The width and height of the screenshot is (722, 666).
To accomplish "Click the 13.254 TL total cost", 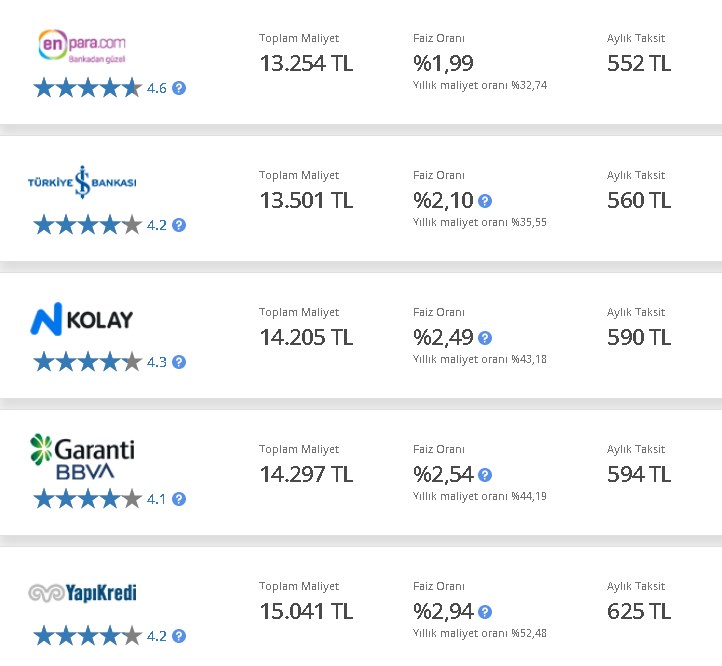I will pos(306,64).
